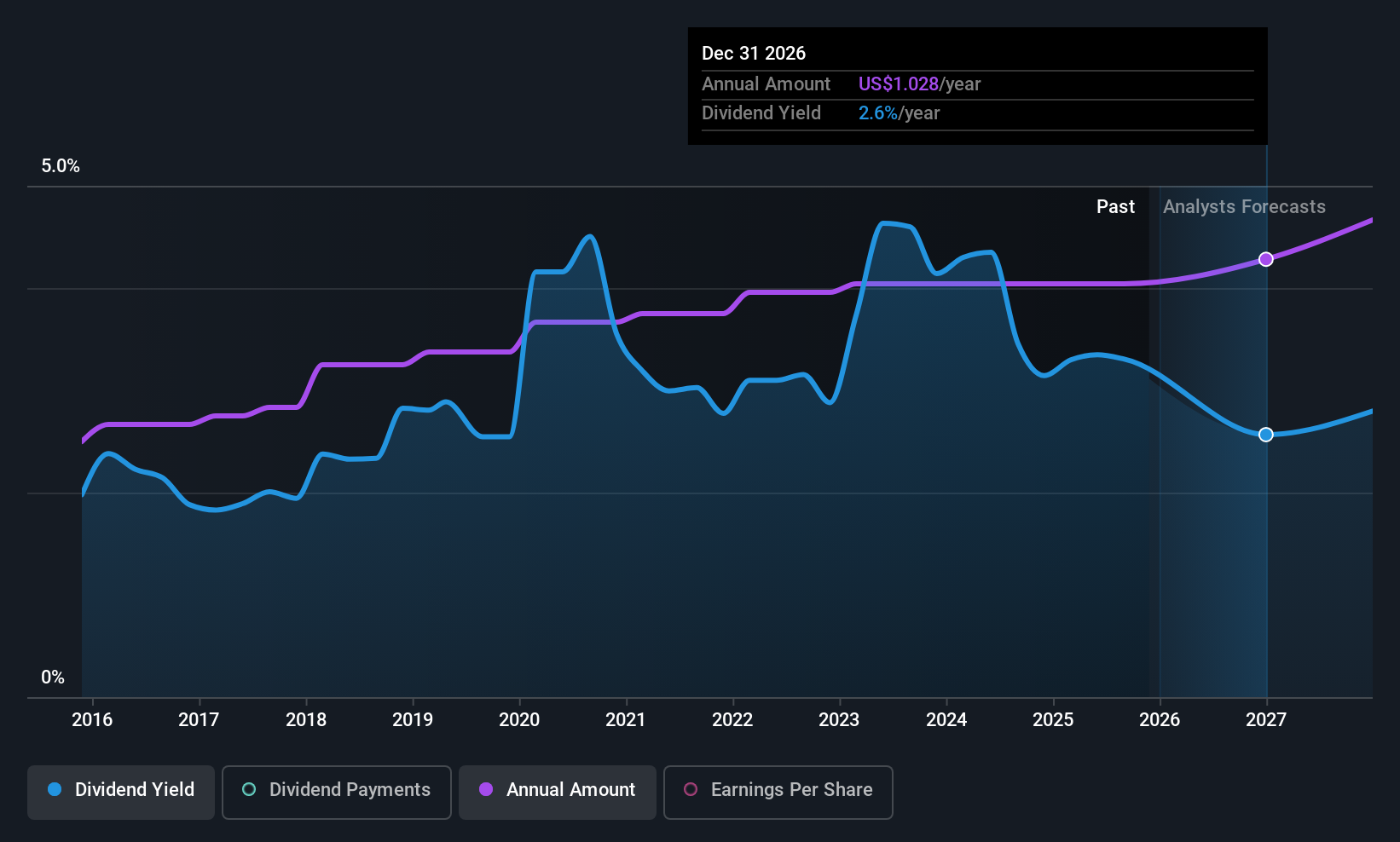Click the pink Earnings Per Share circle
This screenshot has width=1400, height=842.
click(x=691, y=789)
